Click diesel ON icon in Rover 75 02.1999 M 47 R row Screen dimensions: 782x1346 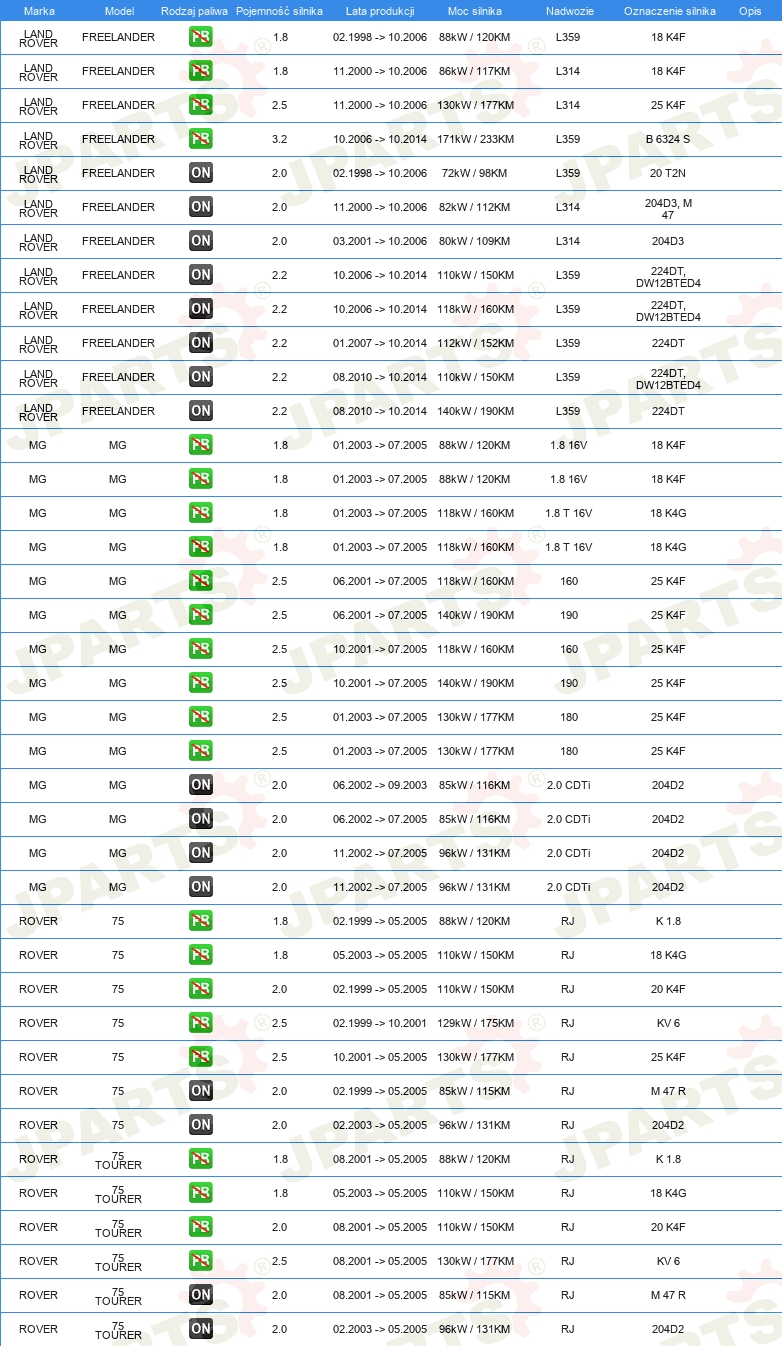(x=201, y=1091)
